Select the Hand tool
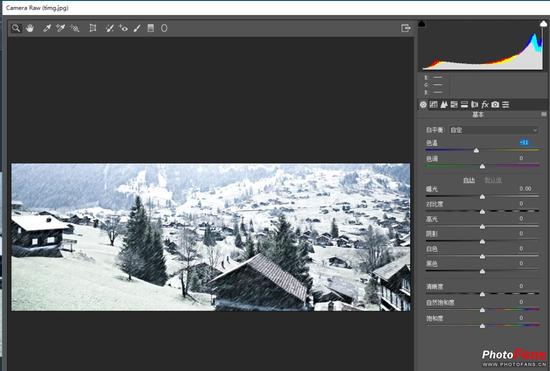Viewport: 550px width, 371px height. (30, 28)
